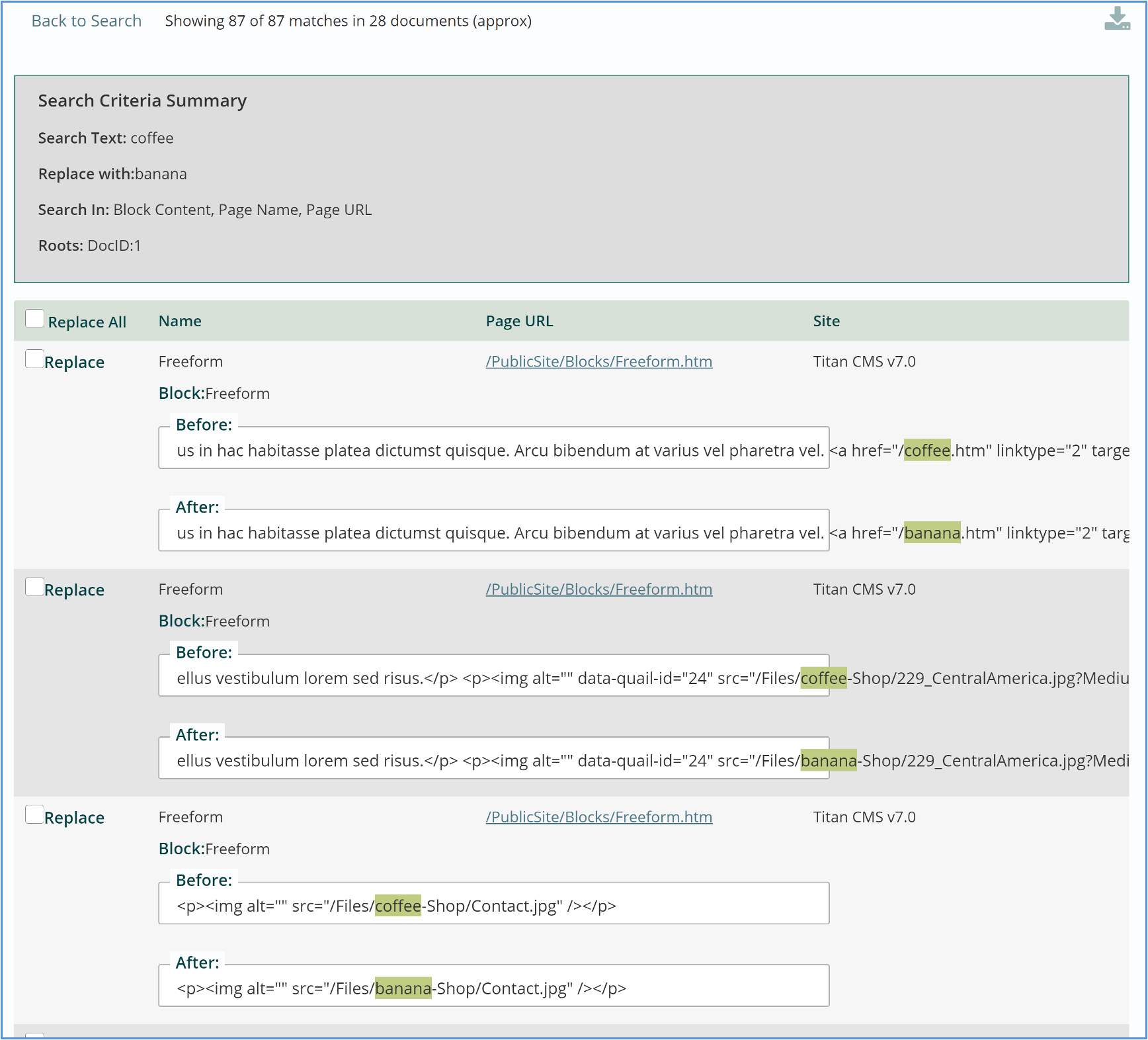Click Before box with coffee-Shop/229_CentralAmerica.jpg
The height and width of the screenshot is (1040, 1148).
[x=493, y=678]
